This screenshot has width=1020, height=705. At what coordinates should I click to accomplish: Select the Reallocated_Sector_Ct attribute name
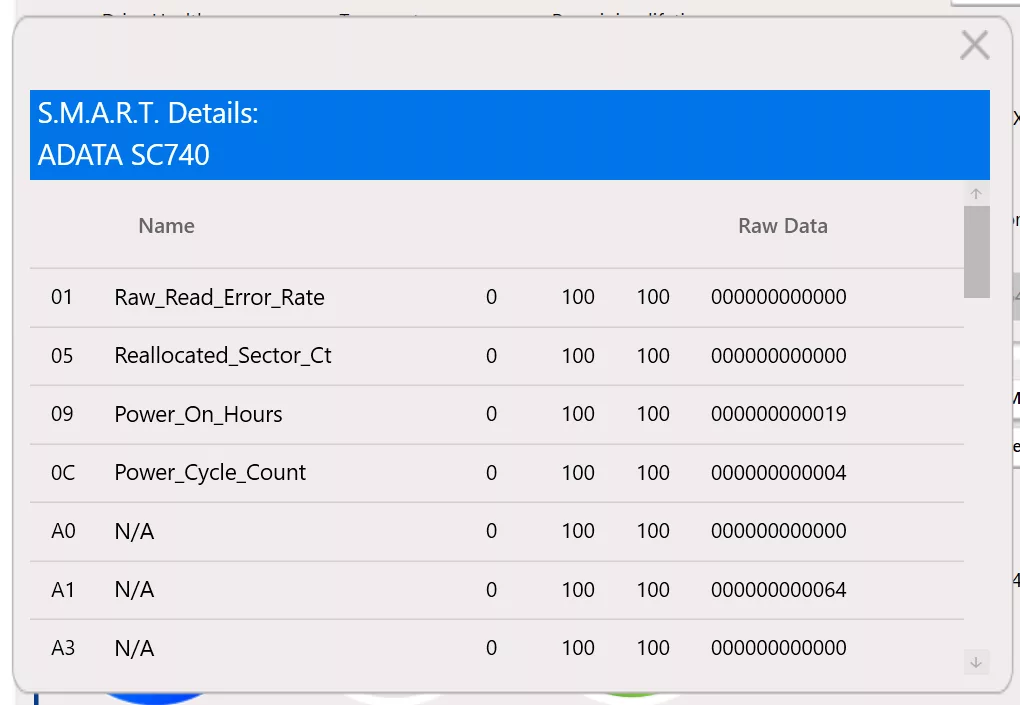(222, 356)
